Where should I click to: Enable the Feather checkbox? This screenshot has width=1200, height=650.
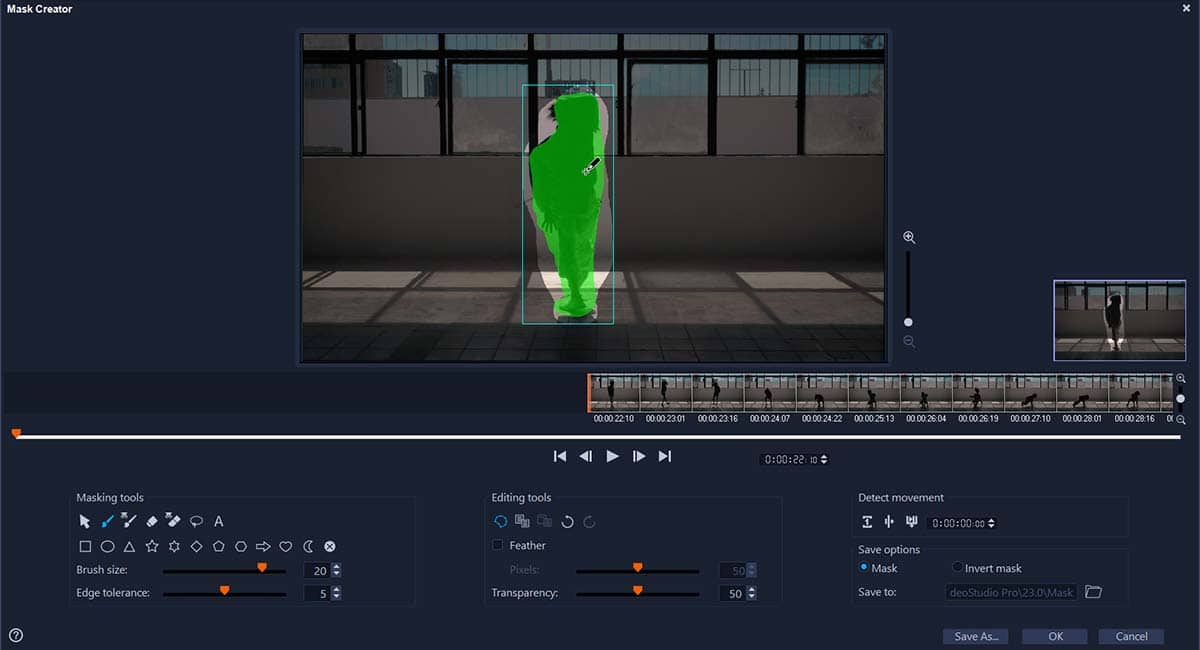(x=498, y=545)
